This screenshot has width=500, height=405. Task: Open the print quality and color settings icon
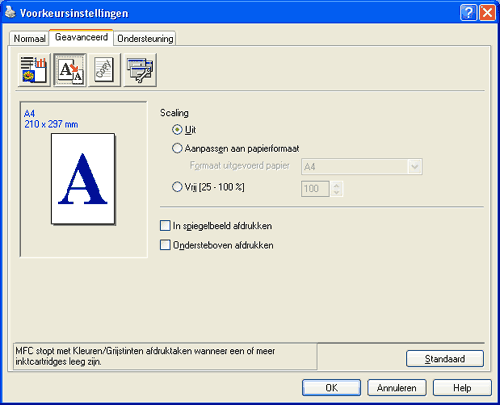tap(34, 70)
